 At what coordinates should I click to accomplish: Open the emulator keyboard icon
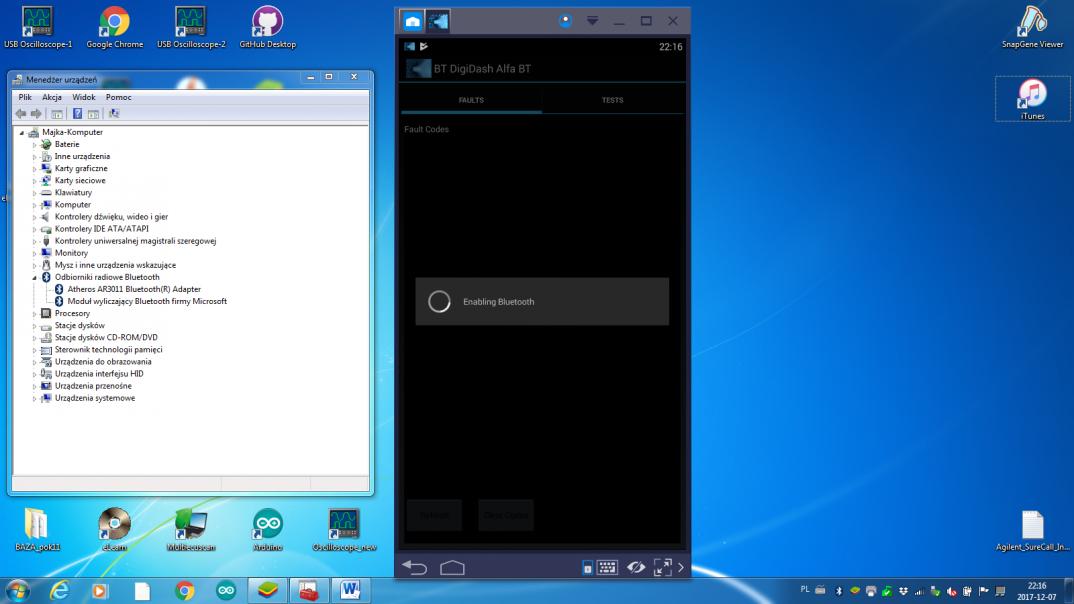tap(607, 568)
